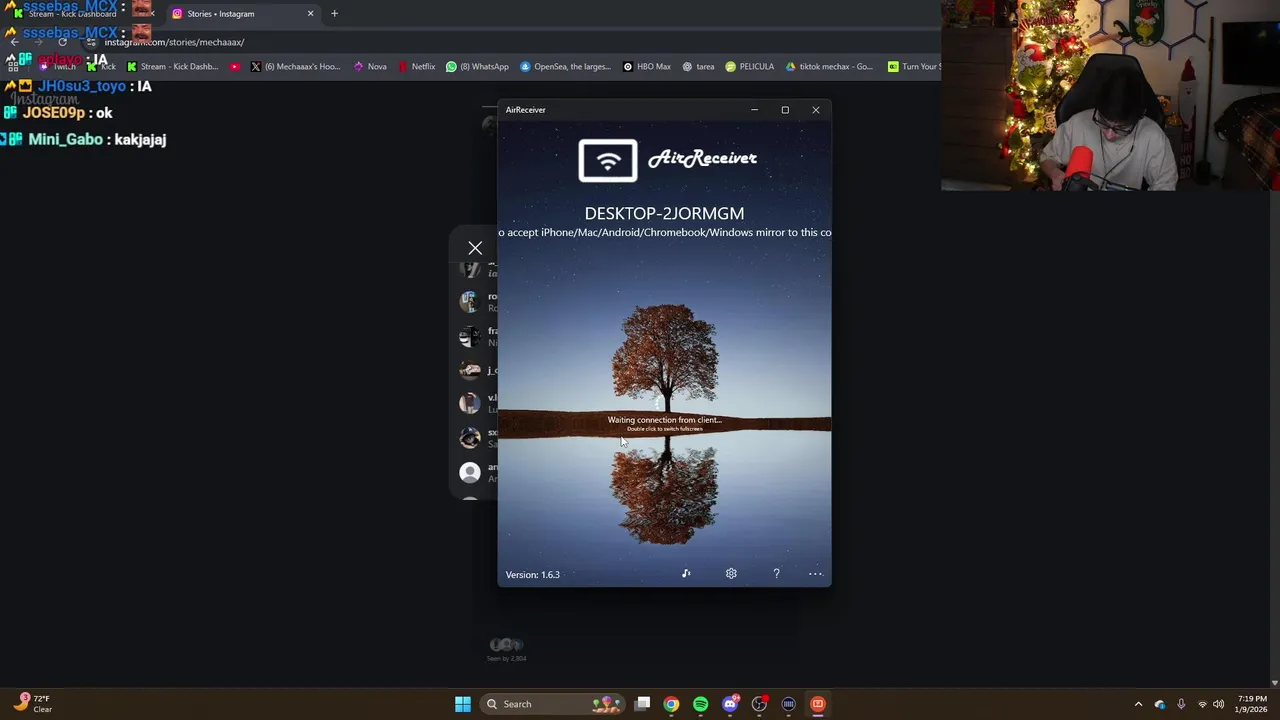The height and width of the screenshot is (720, 1280).
Task: Click the AirReceiver Wi-Fi logo icon
Action: point(608,161)
